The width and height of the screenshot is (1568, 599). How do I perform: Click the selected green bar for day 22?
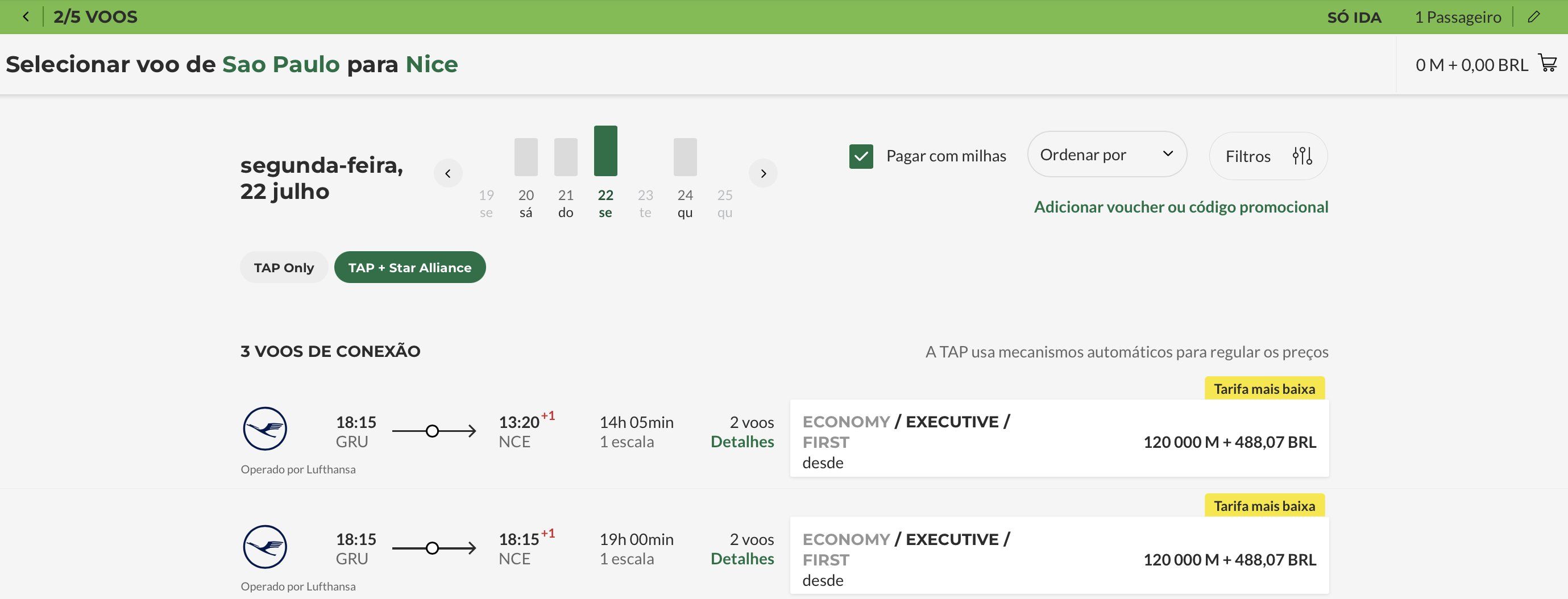point(605,151)
